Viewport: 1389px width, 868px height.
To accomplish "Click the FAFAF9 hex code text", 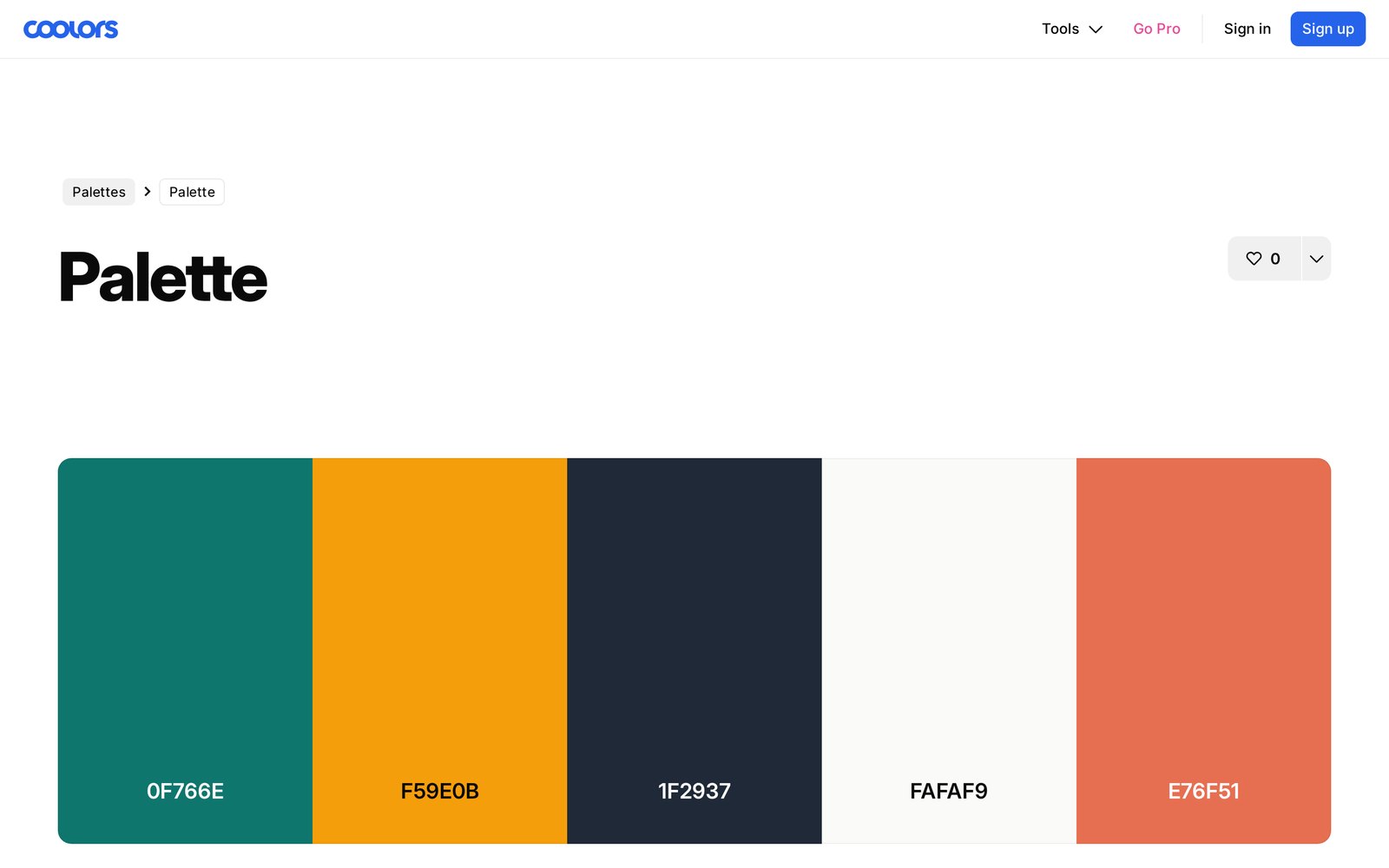I will tap(949, 791).
